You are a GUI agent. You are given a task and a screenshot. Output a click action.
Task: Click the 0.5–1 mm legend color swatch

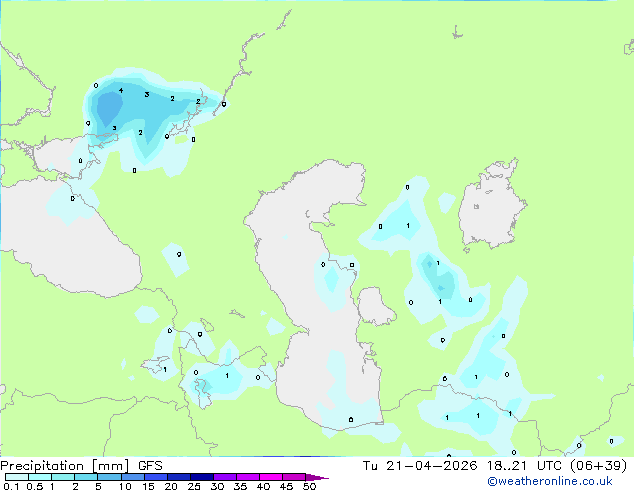tap(40, 477)
